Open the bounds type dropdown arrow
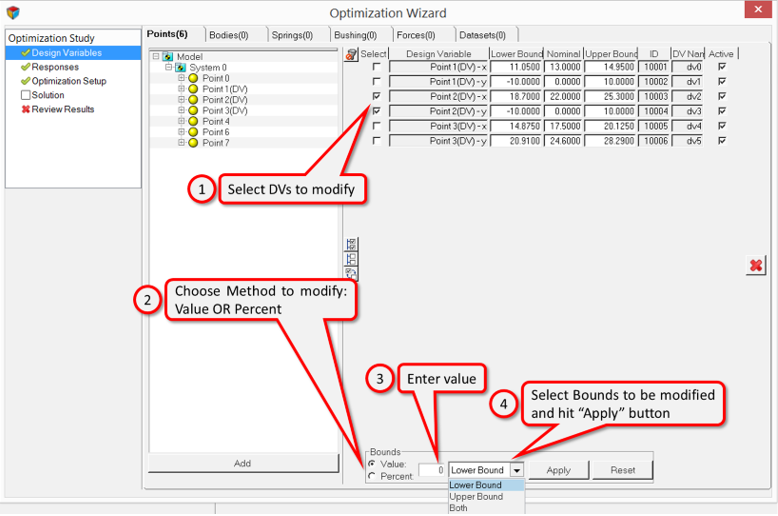The height and width of the screenshot is (516, 778). coord(517,470)
